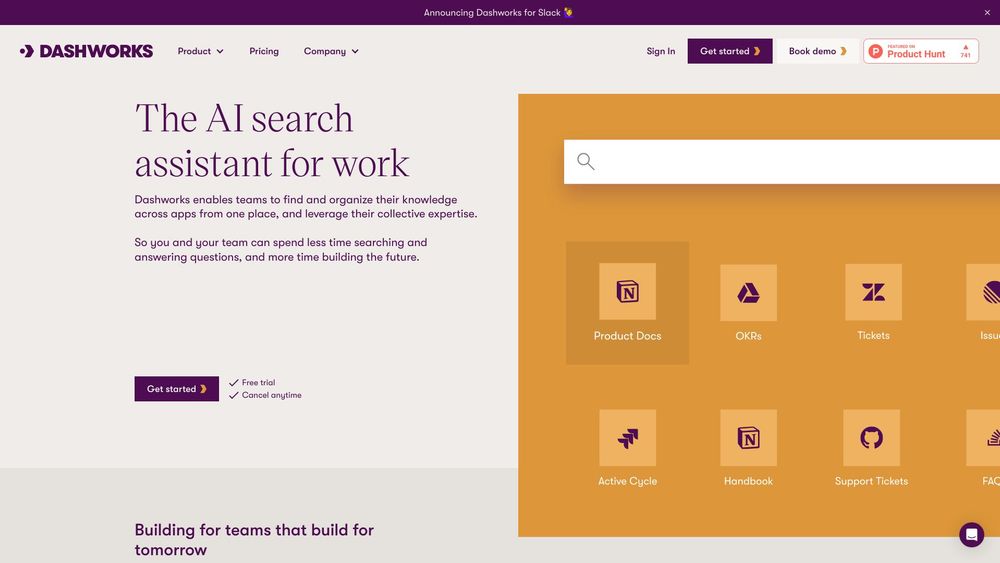Viewport: 1000px width, 563px height.
Task: Click the 'OKRs' label
Action: pyautogui.click(x=748, y=336)
